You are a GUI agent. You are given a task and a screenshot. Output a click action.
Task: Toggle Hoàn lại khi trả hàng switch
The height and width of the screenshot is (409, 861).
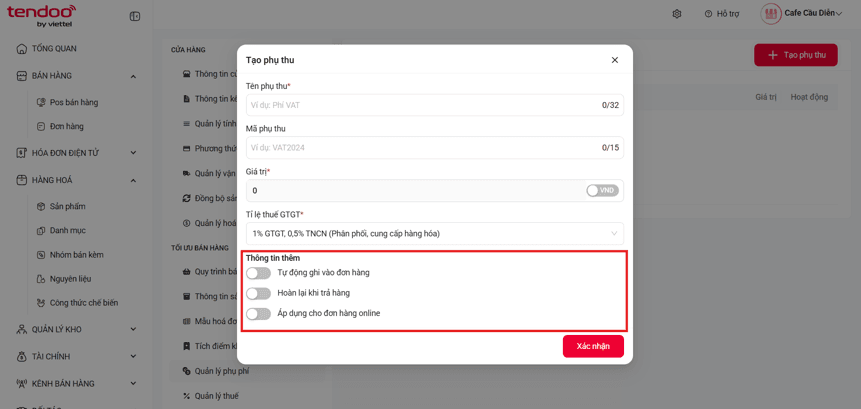coord(258,293)
